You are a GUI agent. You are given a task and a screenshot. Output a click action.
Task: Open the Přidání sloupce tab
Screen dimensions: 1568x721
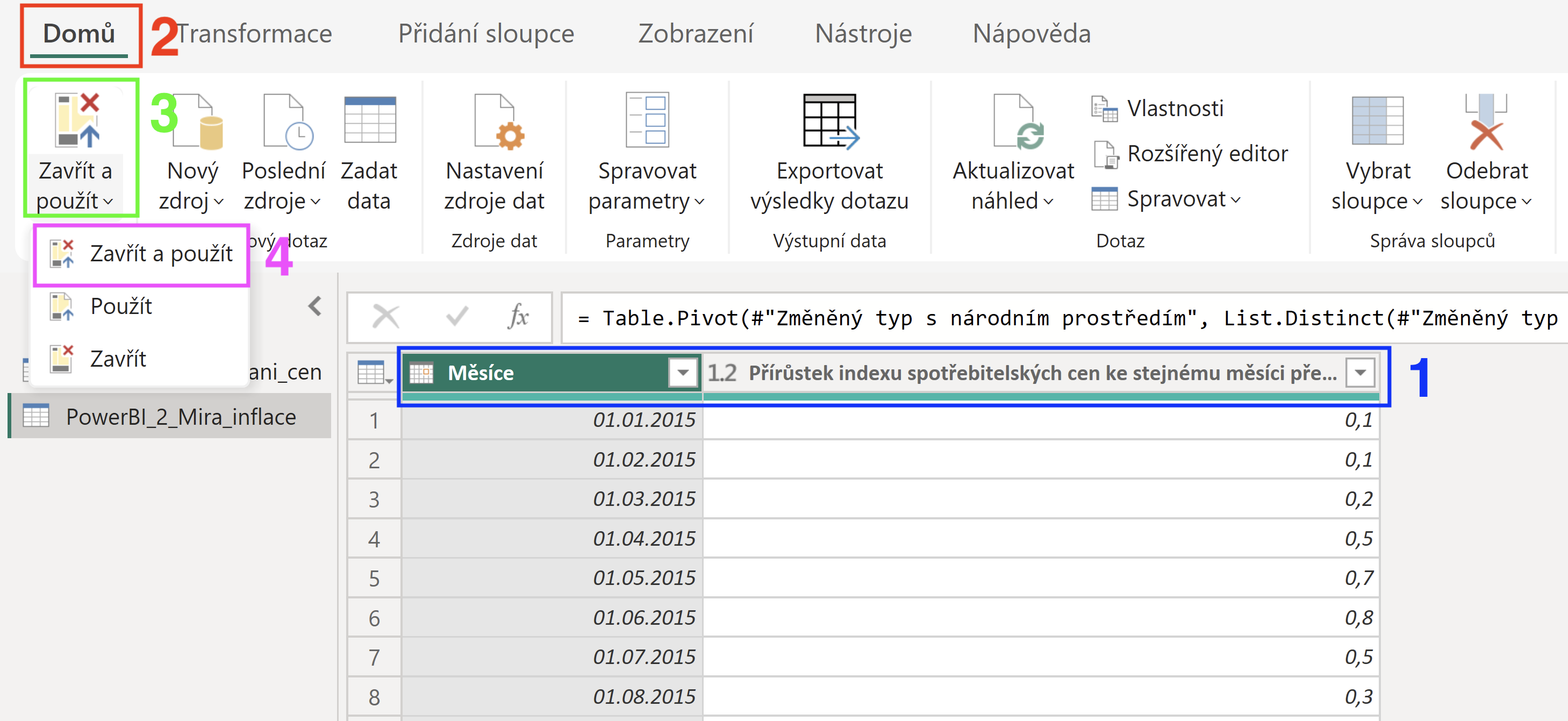pos(486,33)
